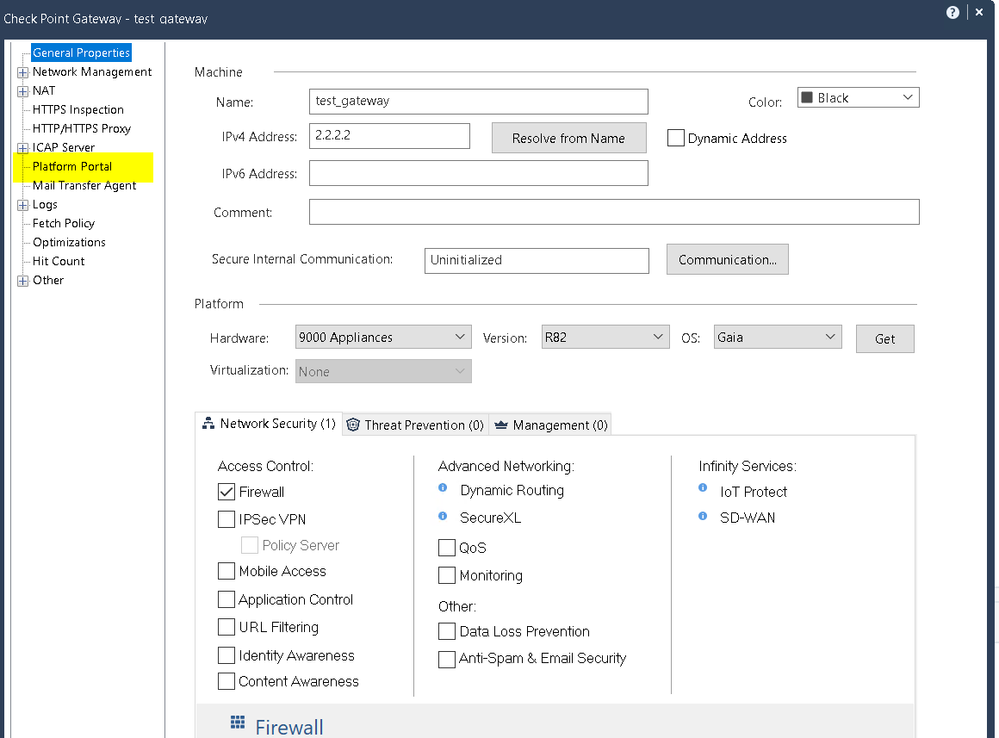
Task: Open the Hardware dropdown
Action: click(x=383, y=337)
